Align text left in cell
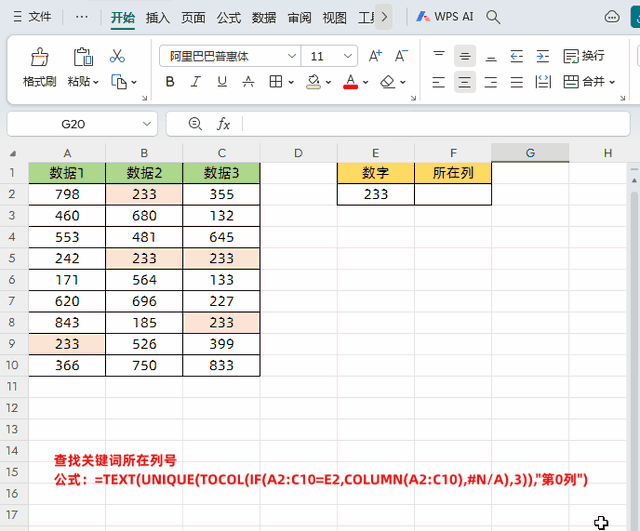This screenshot has width=640, height=531. (439, 82)
